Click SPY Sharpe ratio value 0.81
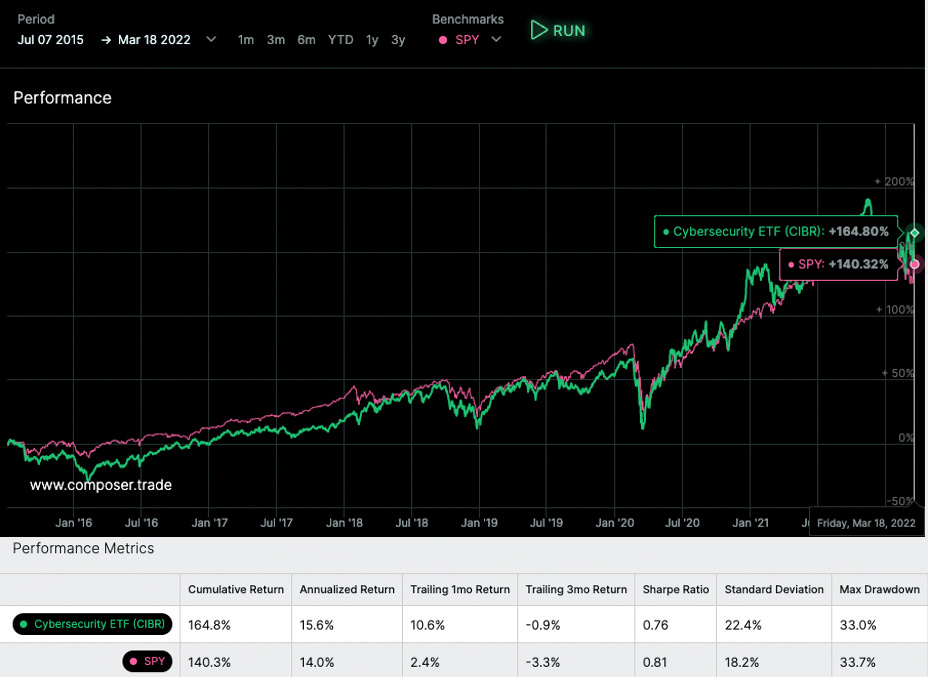This screenshot has width=928, height=677. [655, 662]
